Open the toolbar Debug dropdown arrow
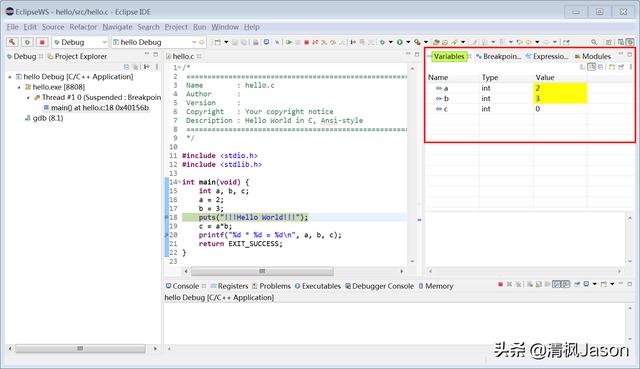This screenshot has width=640, height=369. pos(391,42)
